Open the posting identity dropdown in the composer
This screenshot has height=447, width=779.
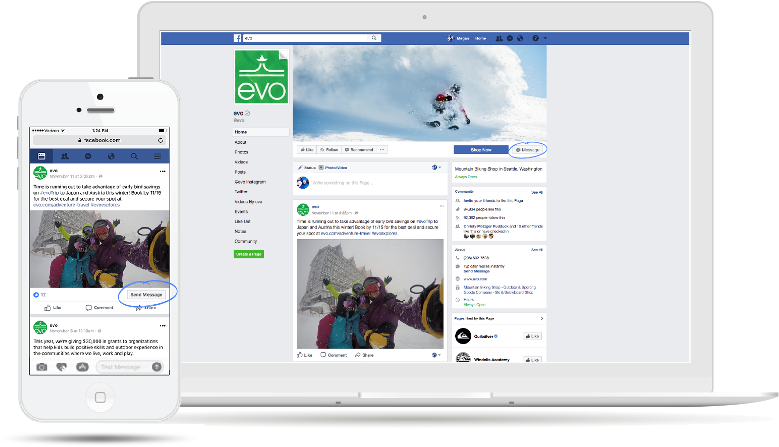tap(436, 168)
